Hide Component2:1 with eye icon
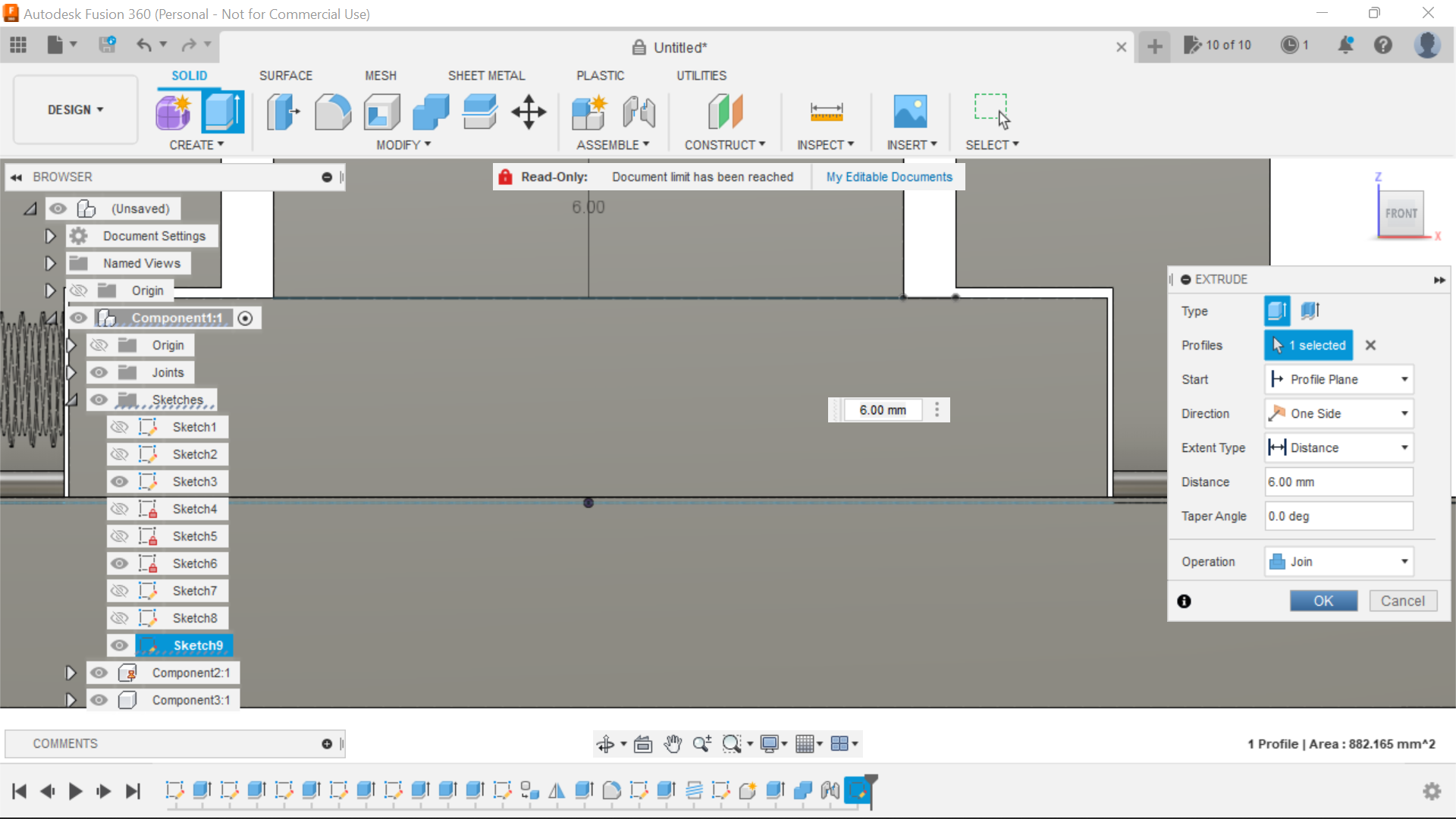This screenshot has width=1456, height=819. click(x=99, y=673)
